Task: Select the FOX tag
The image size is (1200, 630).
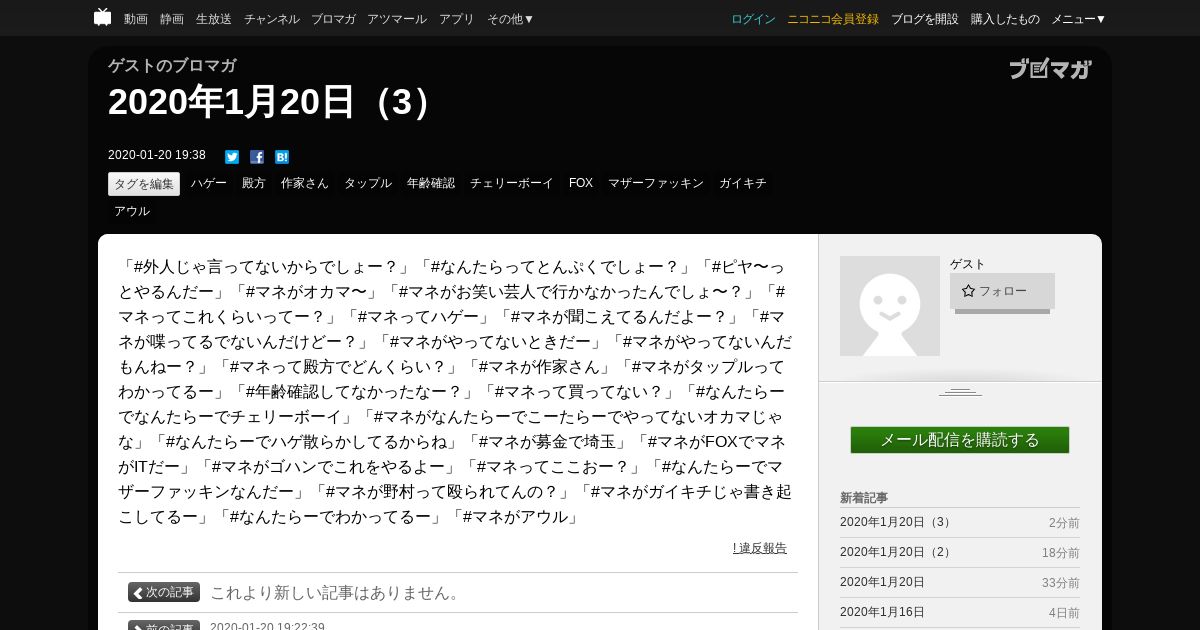Action: 581,184
